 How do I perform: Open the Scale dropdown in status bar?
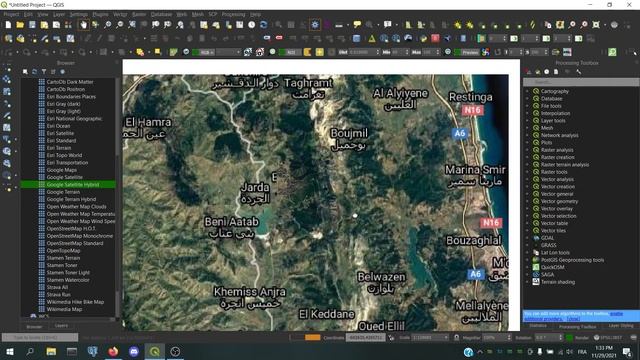430,338
